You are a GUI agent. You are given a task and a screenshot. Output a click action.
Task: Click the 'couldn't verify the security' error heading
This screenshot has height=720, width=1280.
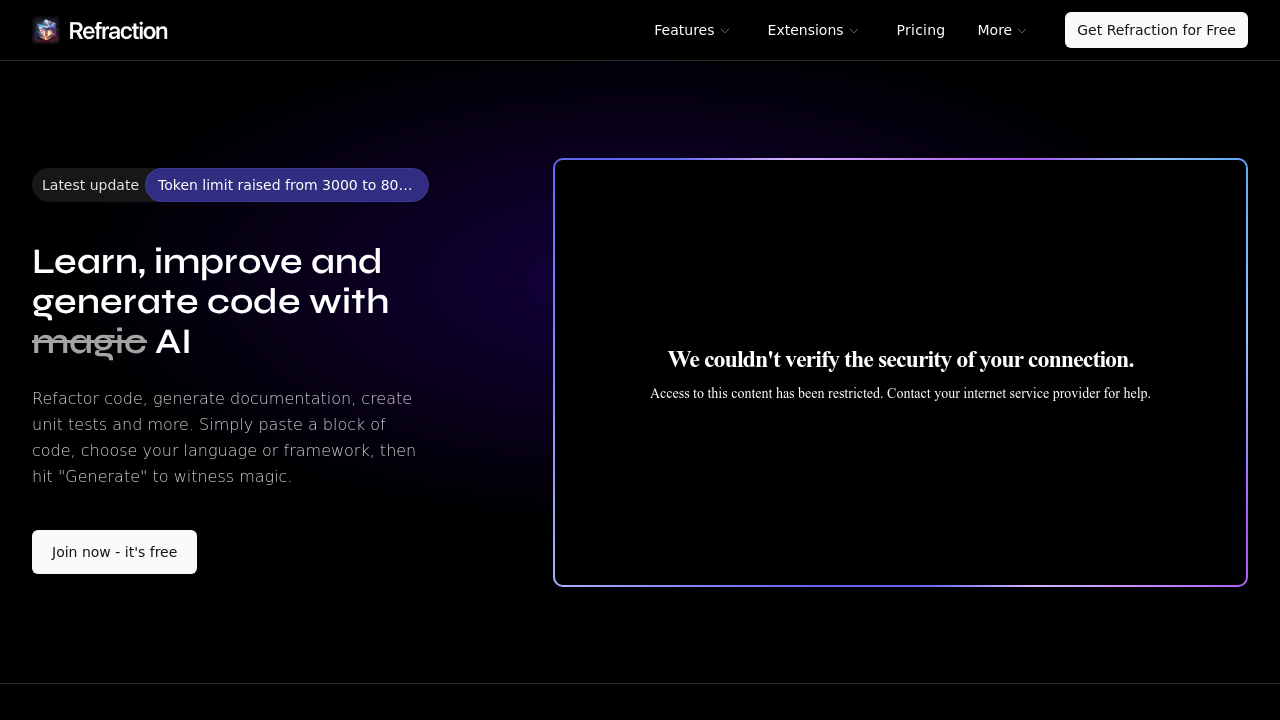pyautogui.click(x=900, y=360)
